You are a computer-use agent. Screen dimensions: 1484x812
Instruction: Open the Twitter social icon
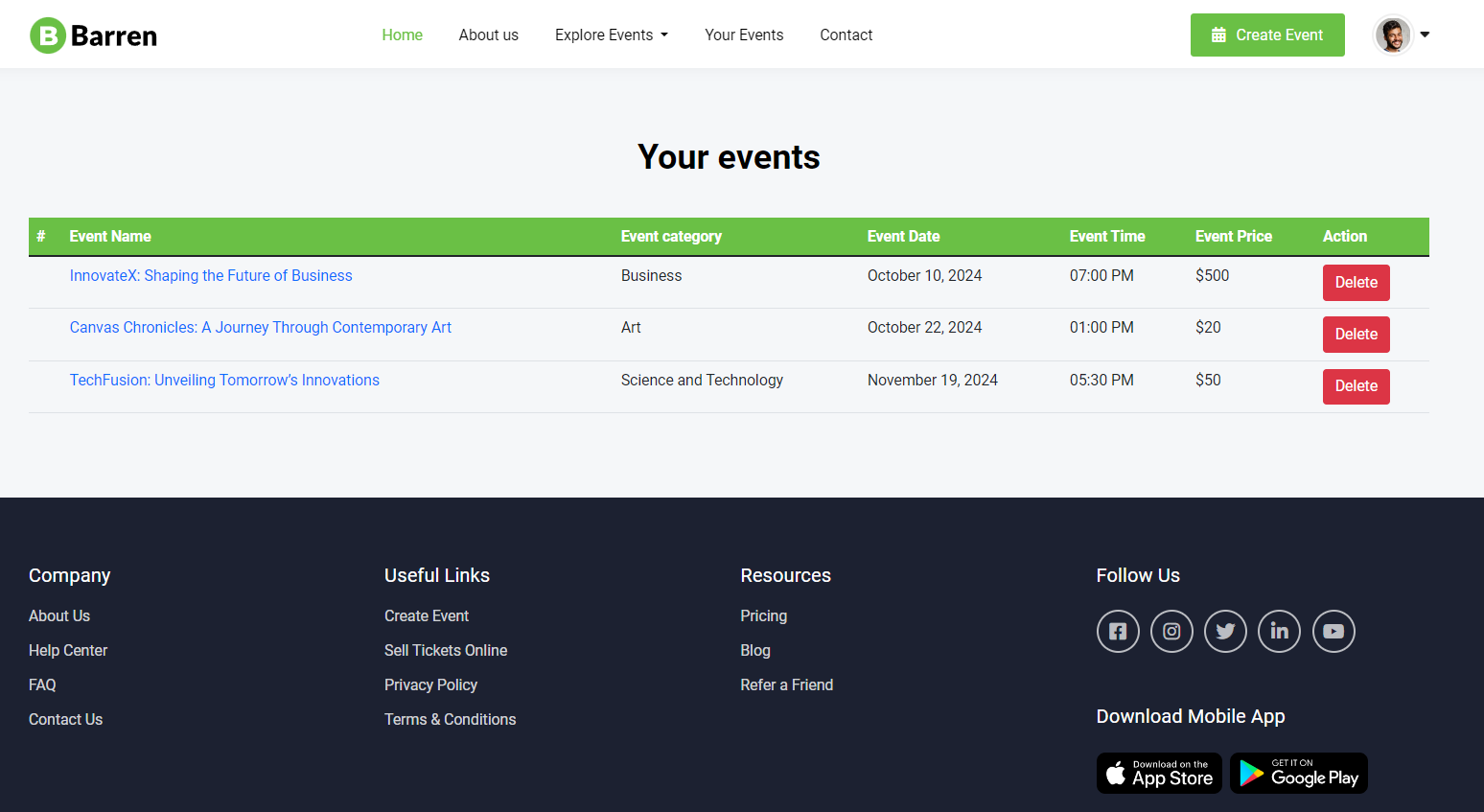[1225, 631]
